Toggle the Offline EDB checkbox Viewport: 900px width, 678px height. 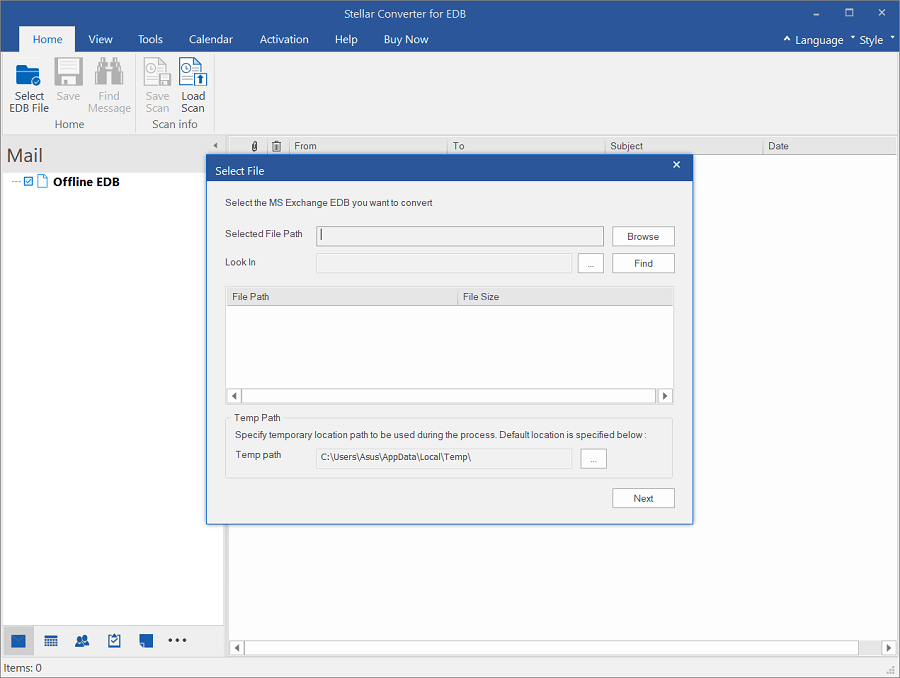click(28, 181)
